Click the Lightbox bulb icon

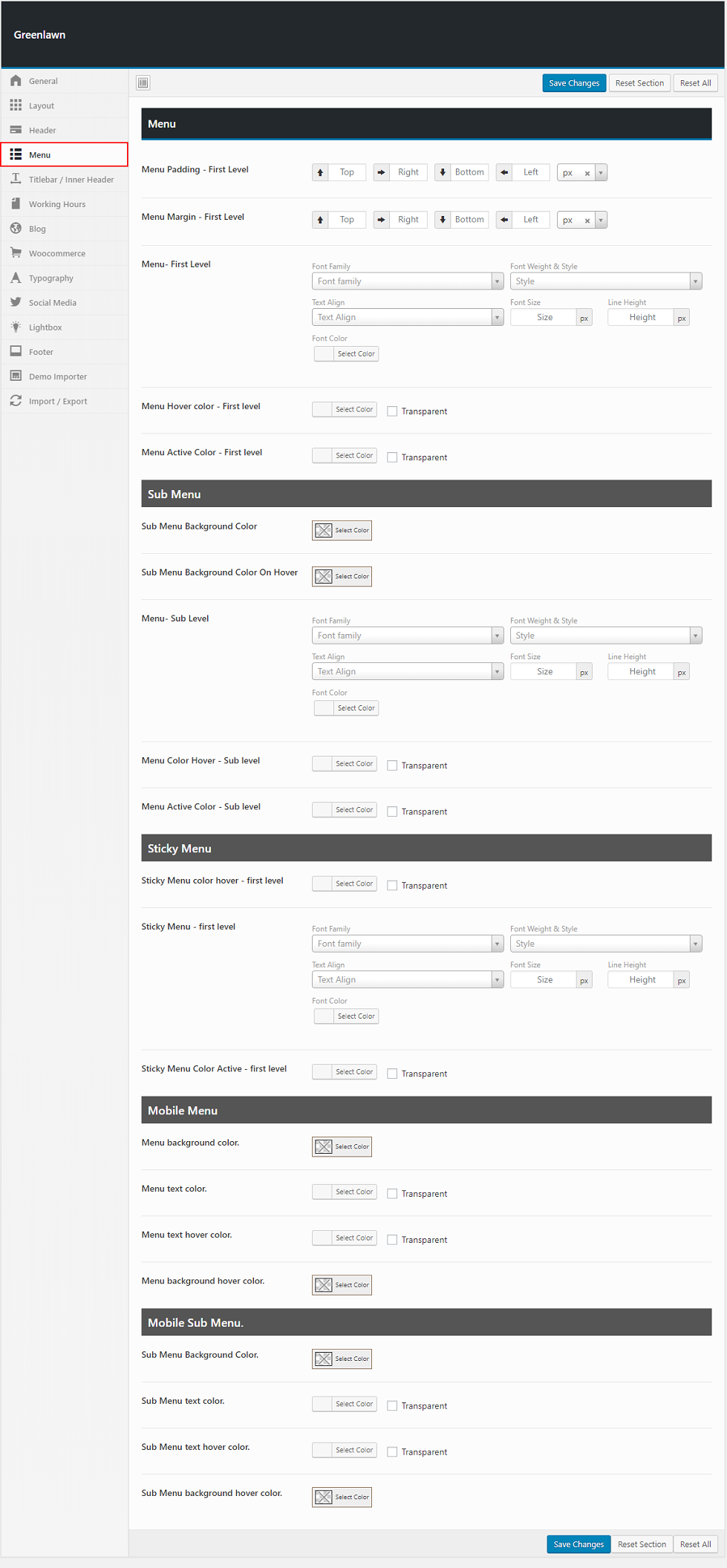tap(16, 327)
